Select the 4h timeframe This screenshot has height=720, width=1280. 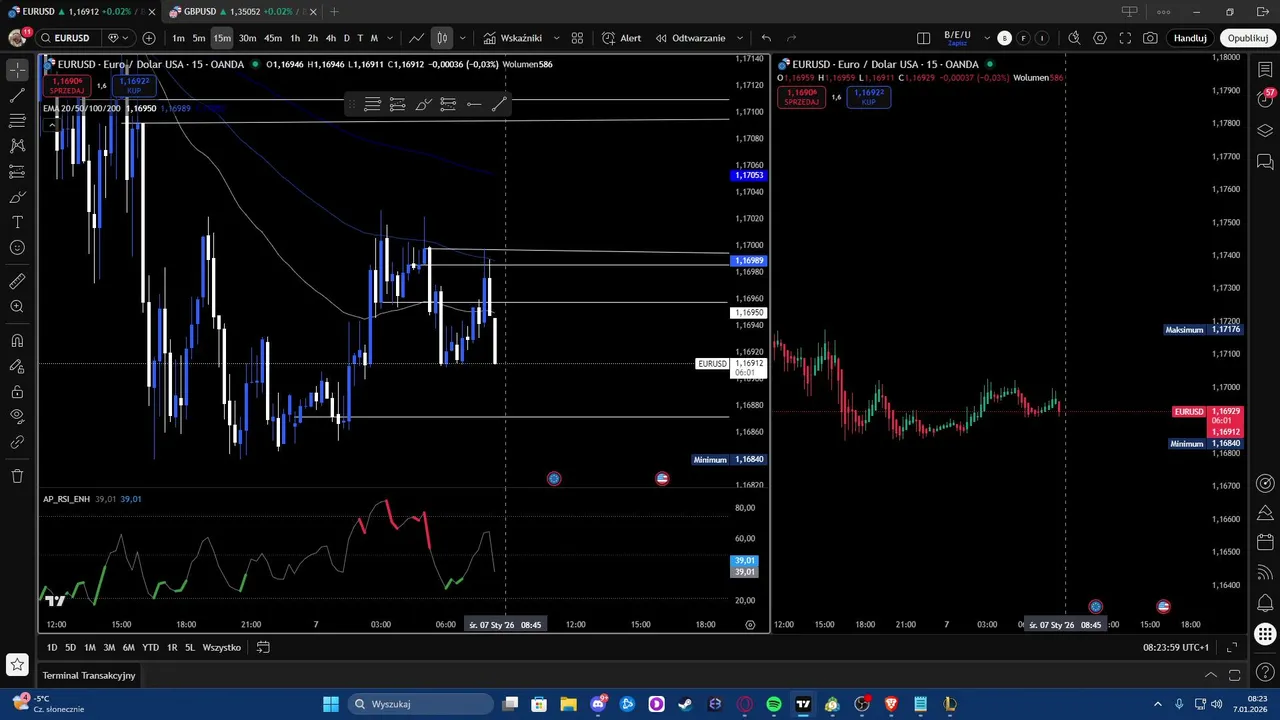tap(331, 38)
